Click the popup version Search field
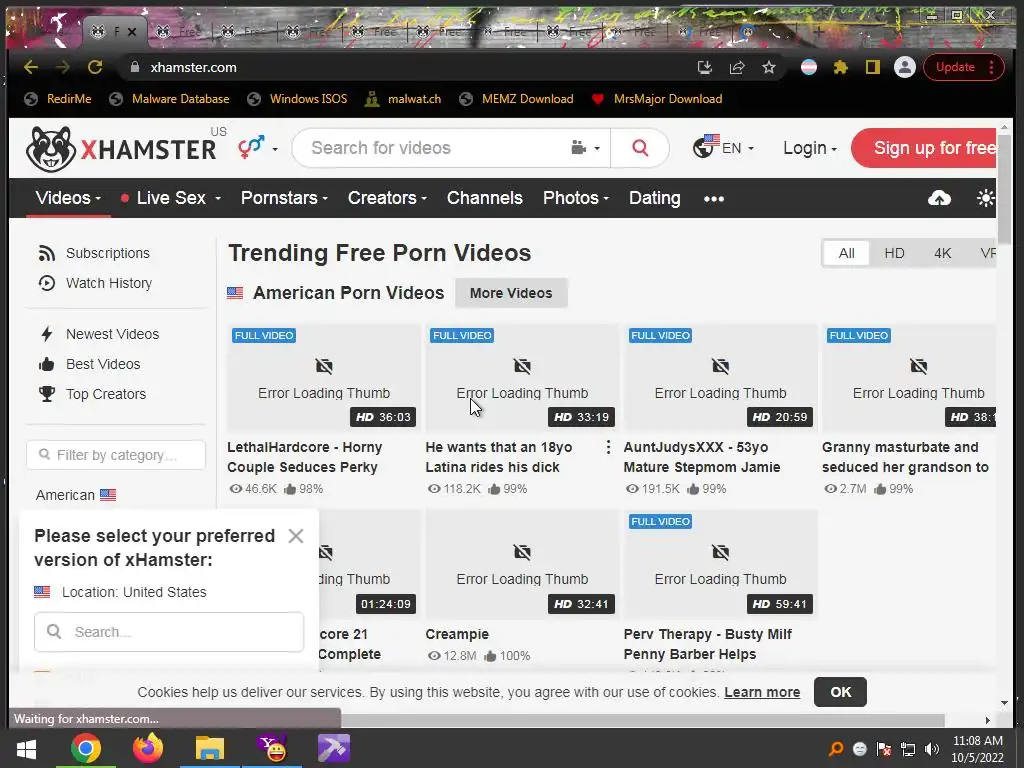1024x768 pixels. pyautogui.click(x=169, y=632)
